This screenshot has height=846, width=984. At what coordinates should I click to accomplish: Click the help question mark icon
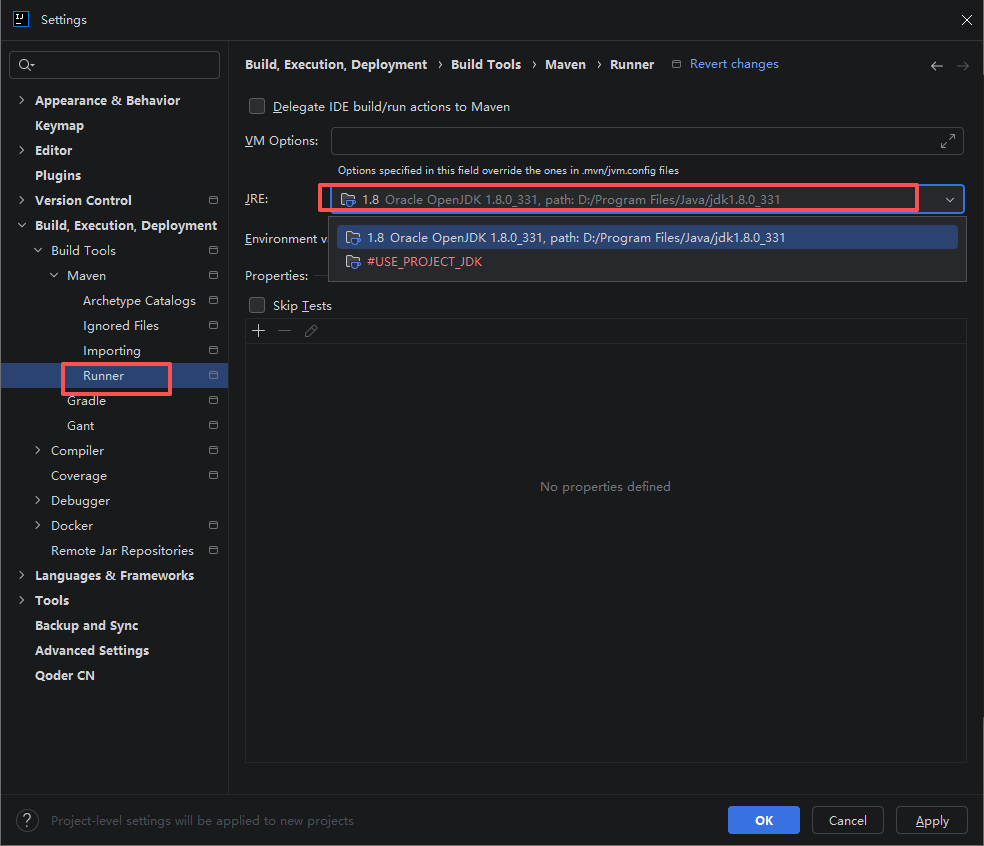tap(28, 820)
